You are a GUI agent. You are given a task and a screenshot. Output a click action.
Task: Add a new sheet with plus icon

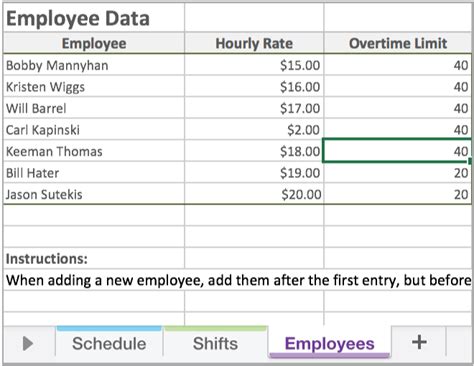[419, 343]
